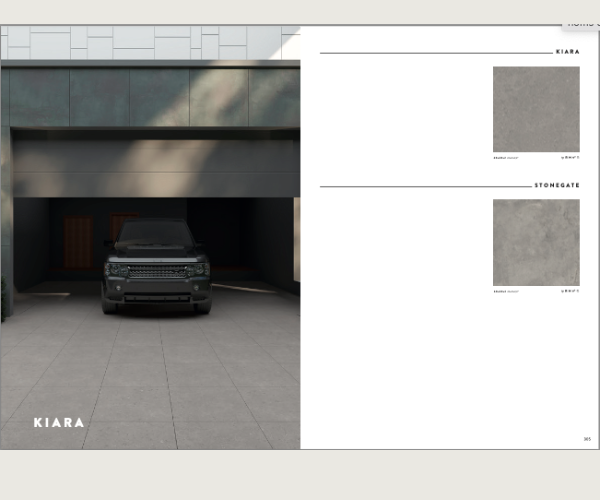Click the STONEGATE section heading
This screenshot has height=500, width=600.
(x=556, y=186)
